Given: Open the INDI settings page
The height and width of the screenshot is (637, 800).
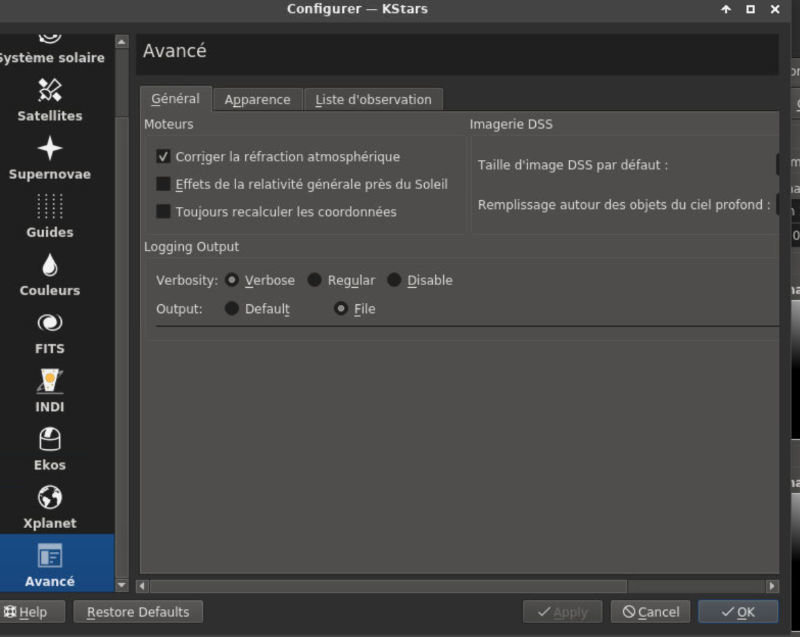Looking at the screenshot, I should pos(49,391).
